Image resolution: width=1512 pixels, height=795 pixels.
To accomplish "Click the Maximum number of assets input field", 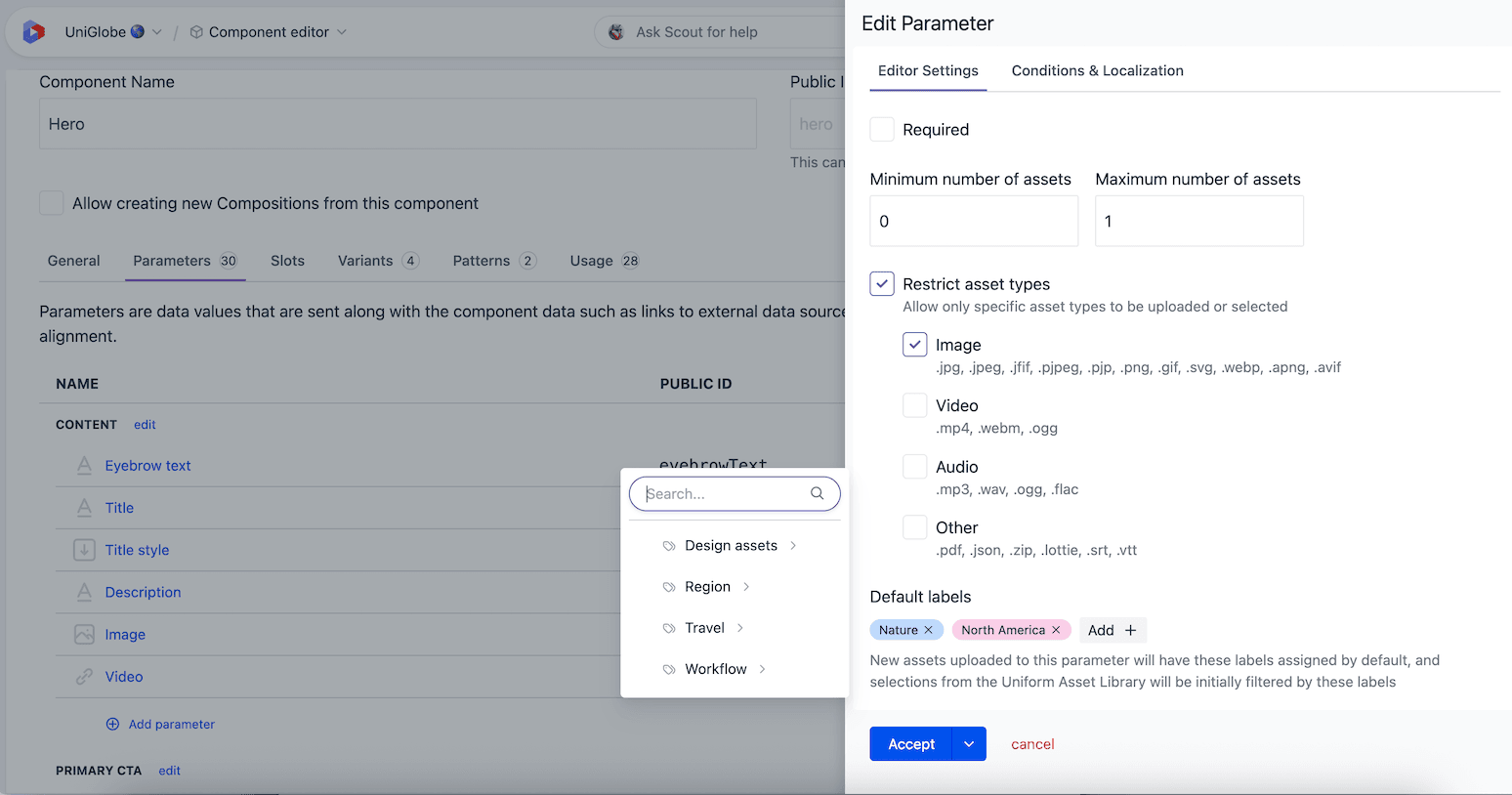I will point(1198,221).
